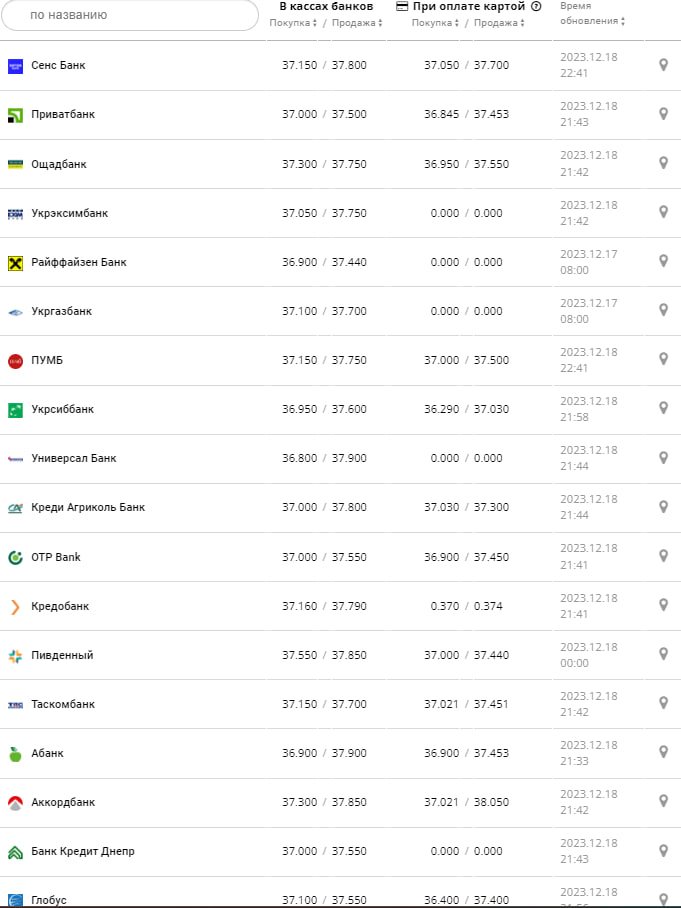Open the Приватбанк location marker

pos(663,114)
